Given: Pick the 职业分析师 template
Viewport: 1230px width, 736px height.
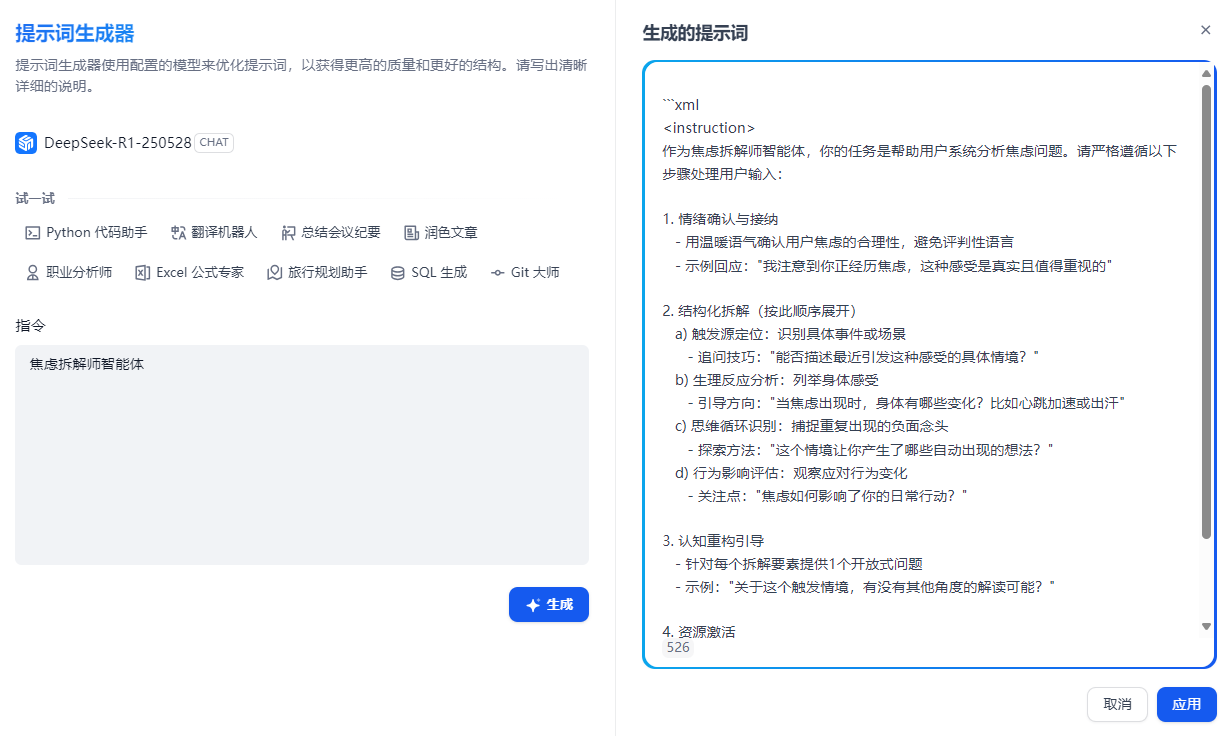Looking at the screenshot, I should [x=68, y=272].
